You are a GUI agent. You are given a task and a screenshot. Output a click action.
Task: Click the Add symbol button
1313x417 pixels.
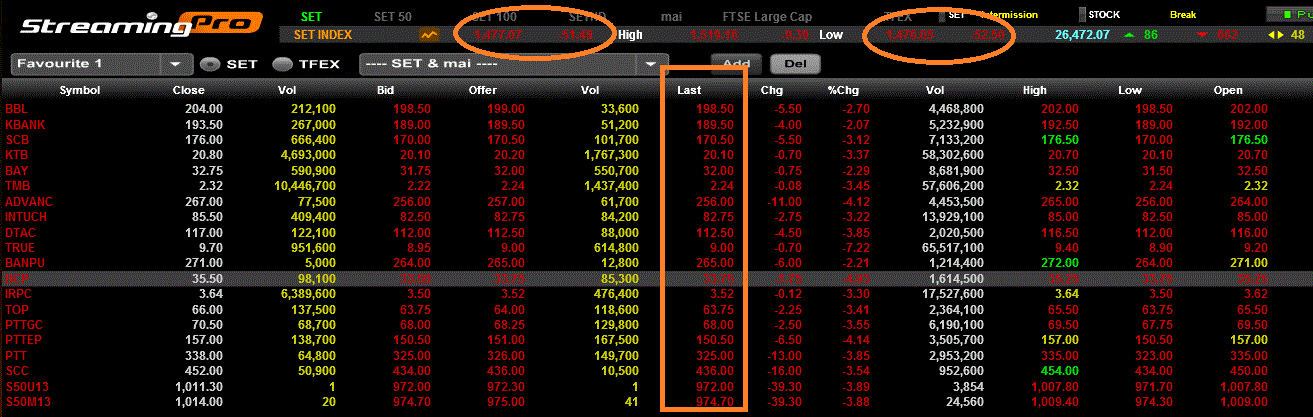coord(736,64)
